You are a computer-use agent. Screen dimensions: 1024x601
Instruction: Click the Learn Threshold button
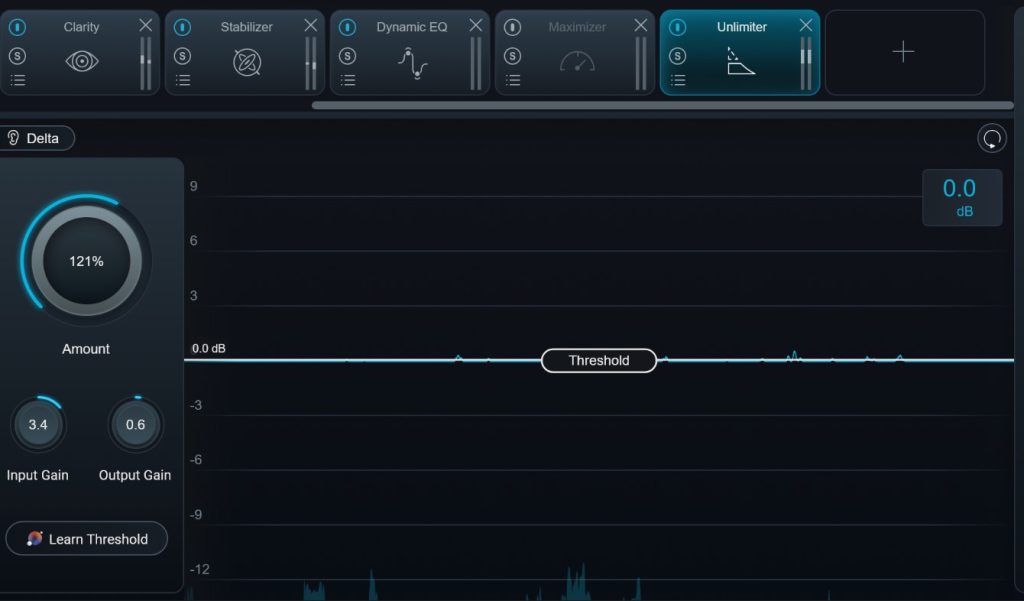87,539
